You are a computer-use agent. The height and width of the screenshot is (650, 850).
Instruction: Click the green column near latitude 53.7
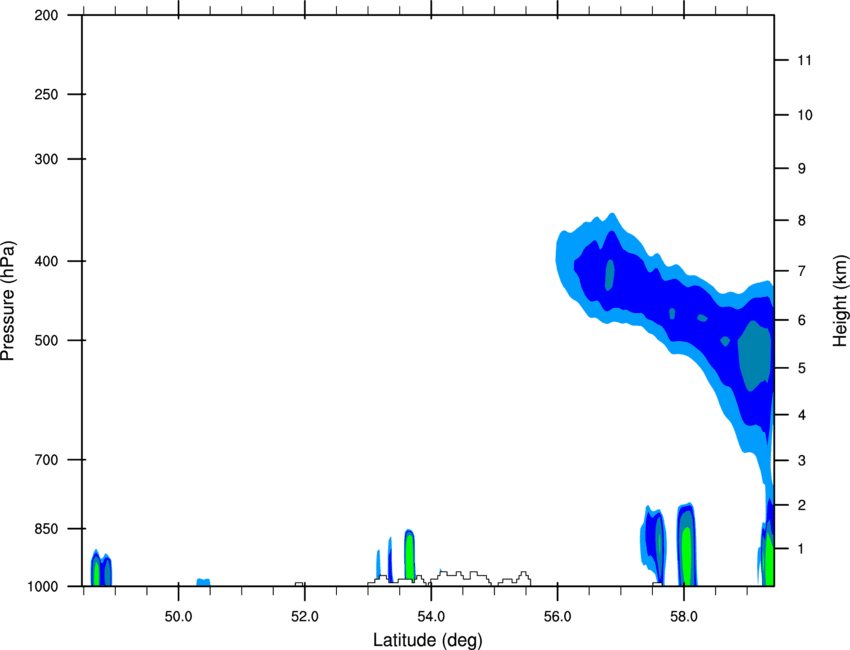[410, 556]
